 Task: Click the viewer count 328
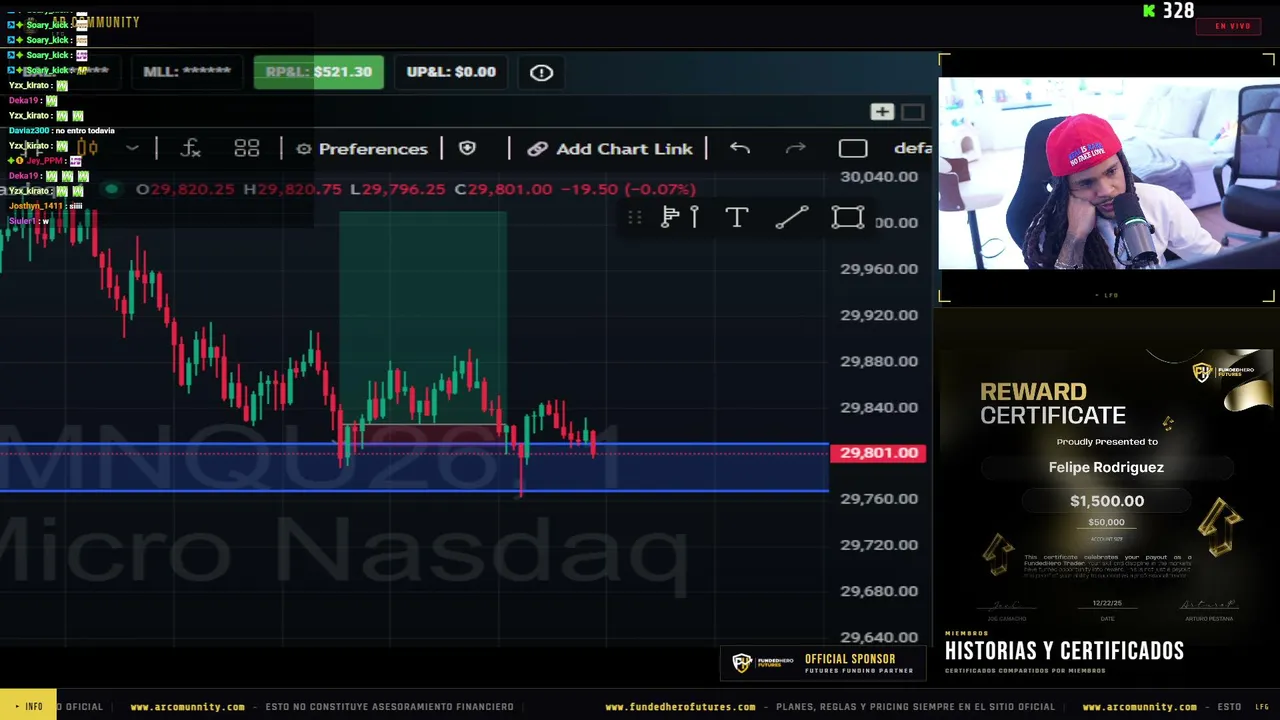point(1178,11)
